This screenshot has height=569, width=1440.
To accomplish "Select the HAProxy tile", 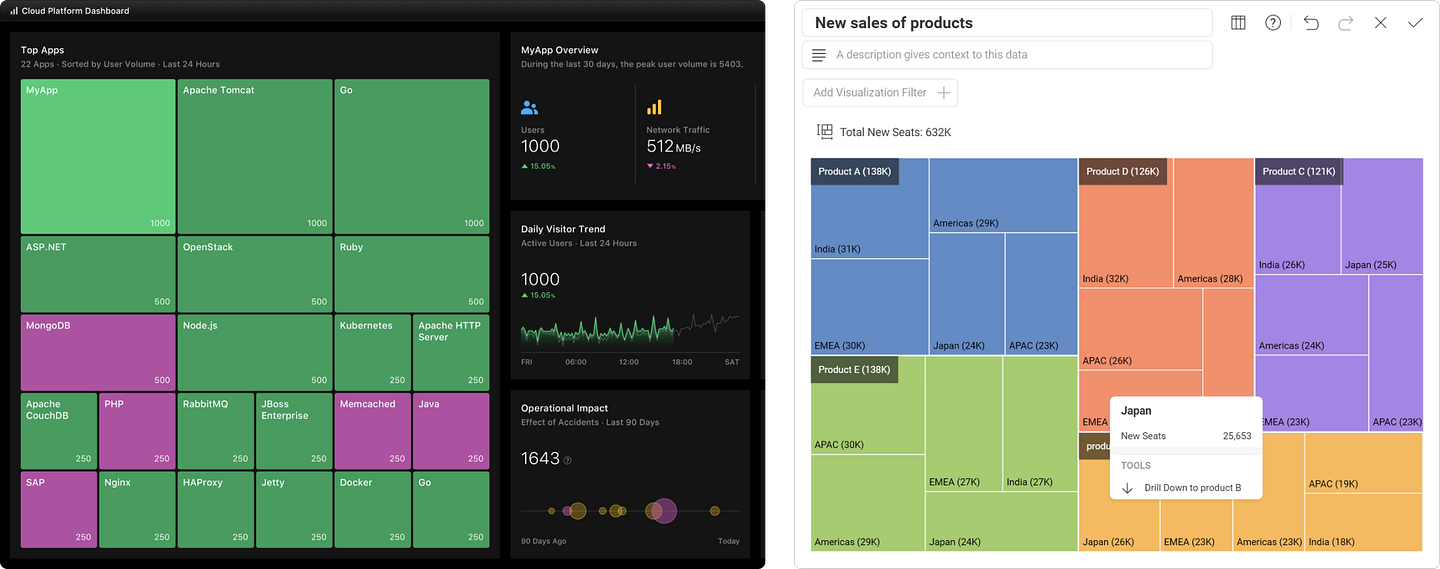I will [216, 510].
